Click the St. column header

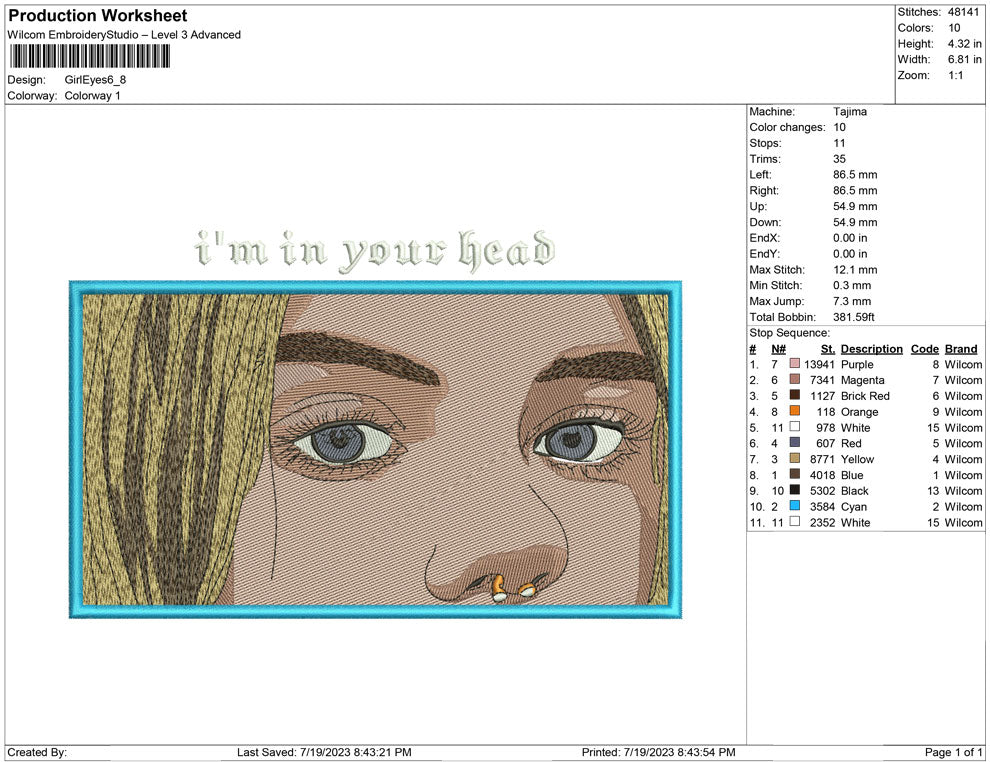pyautogui.click(x=827, y=349)
